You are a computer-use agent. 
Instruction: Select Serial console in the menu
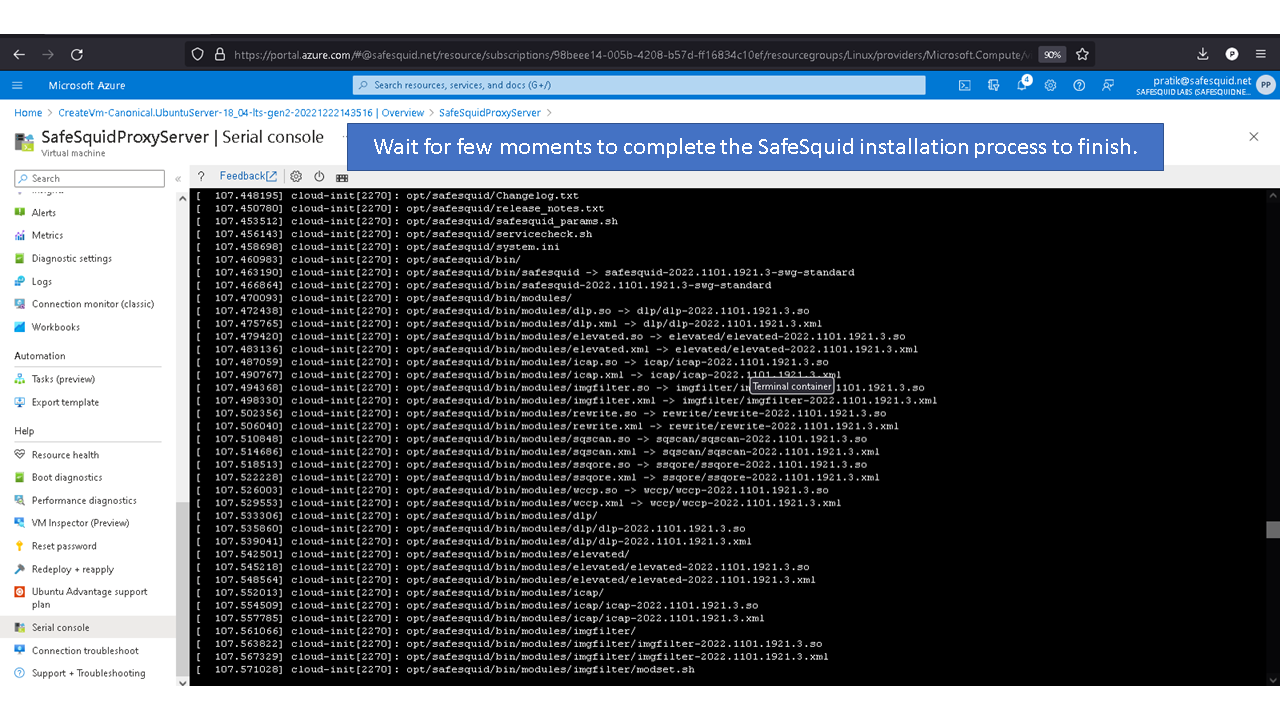88,628
